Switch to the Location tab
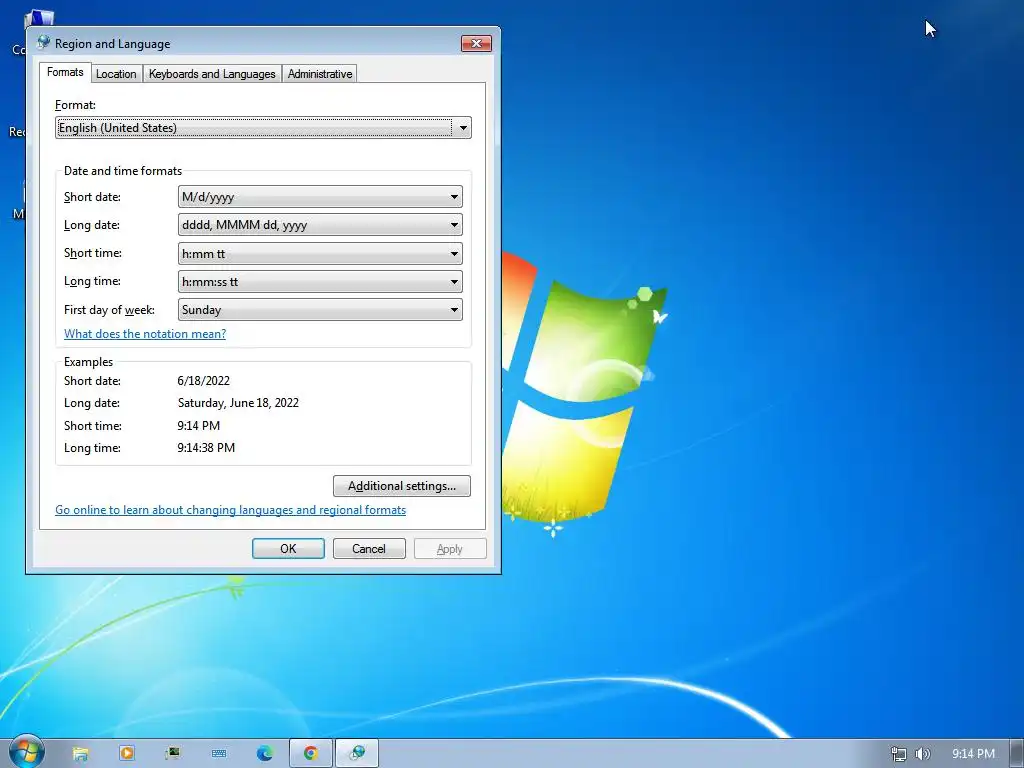 click(x=116, y=74)
